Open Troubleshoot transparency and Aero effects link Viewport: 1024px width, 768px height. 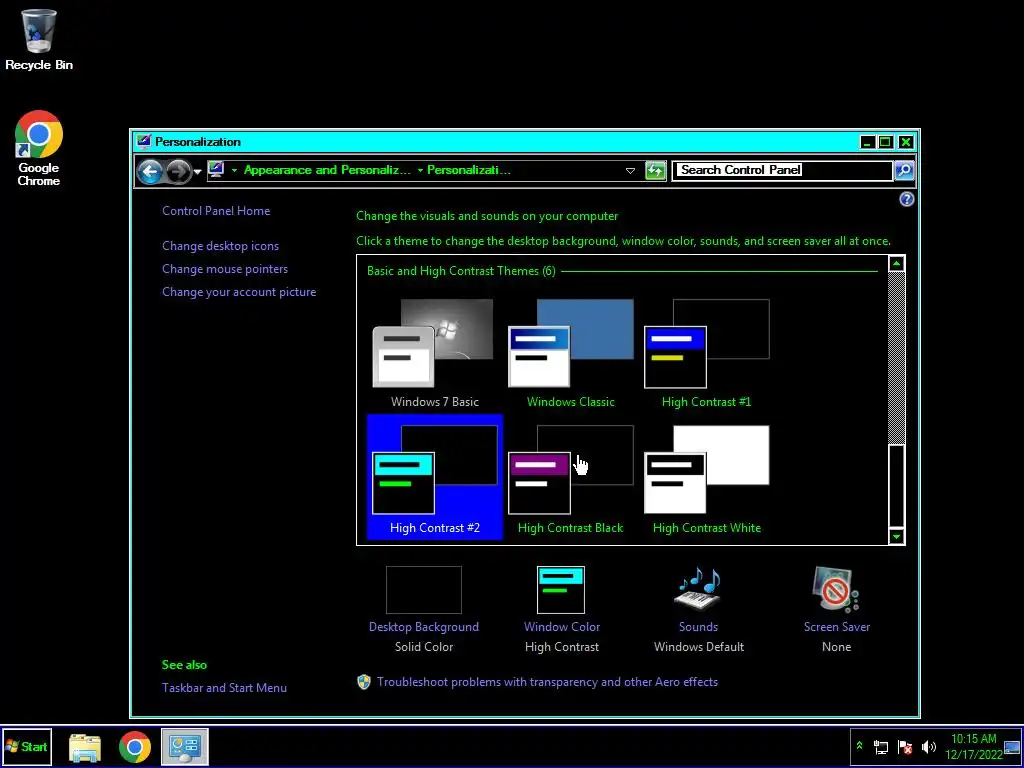(x=547, y=682)
